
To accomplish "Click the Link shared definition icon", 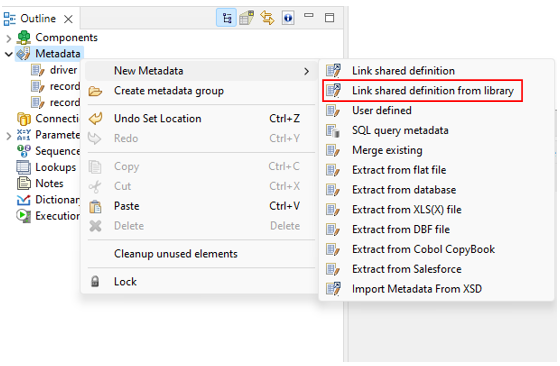I will pos(333,71).
